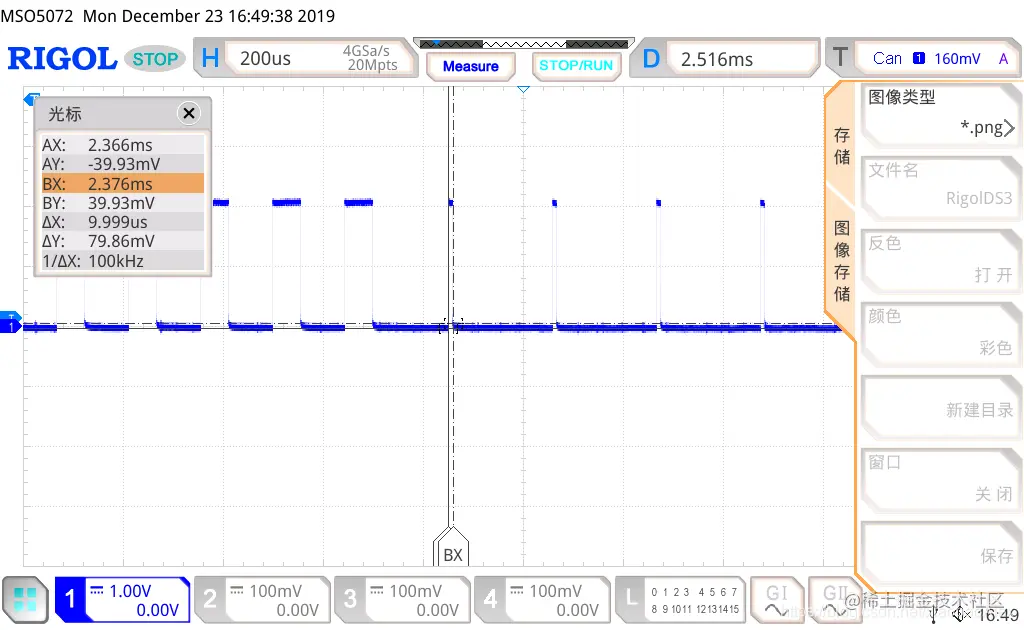The width and height of the screenshot is (1024, 630).
Task: Click the 16:49 clock display
Action: pyautogui.click(x=998, y=615)
